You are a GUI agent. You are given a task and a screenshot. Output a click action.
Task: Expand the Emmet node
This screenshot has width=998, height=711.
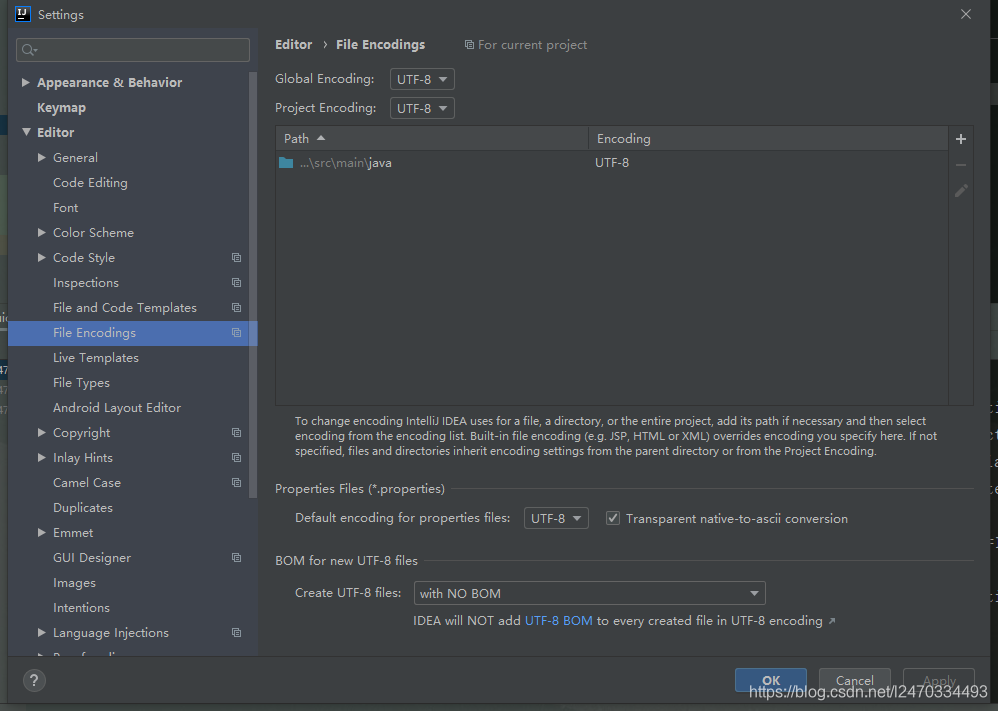coord(41,532)
